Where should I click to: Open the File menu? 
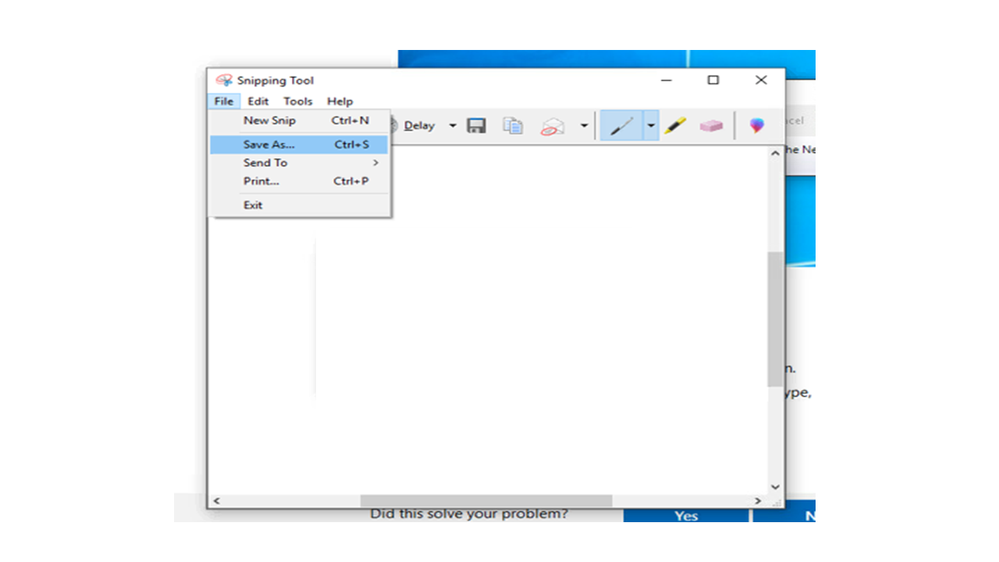point(224,101)
